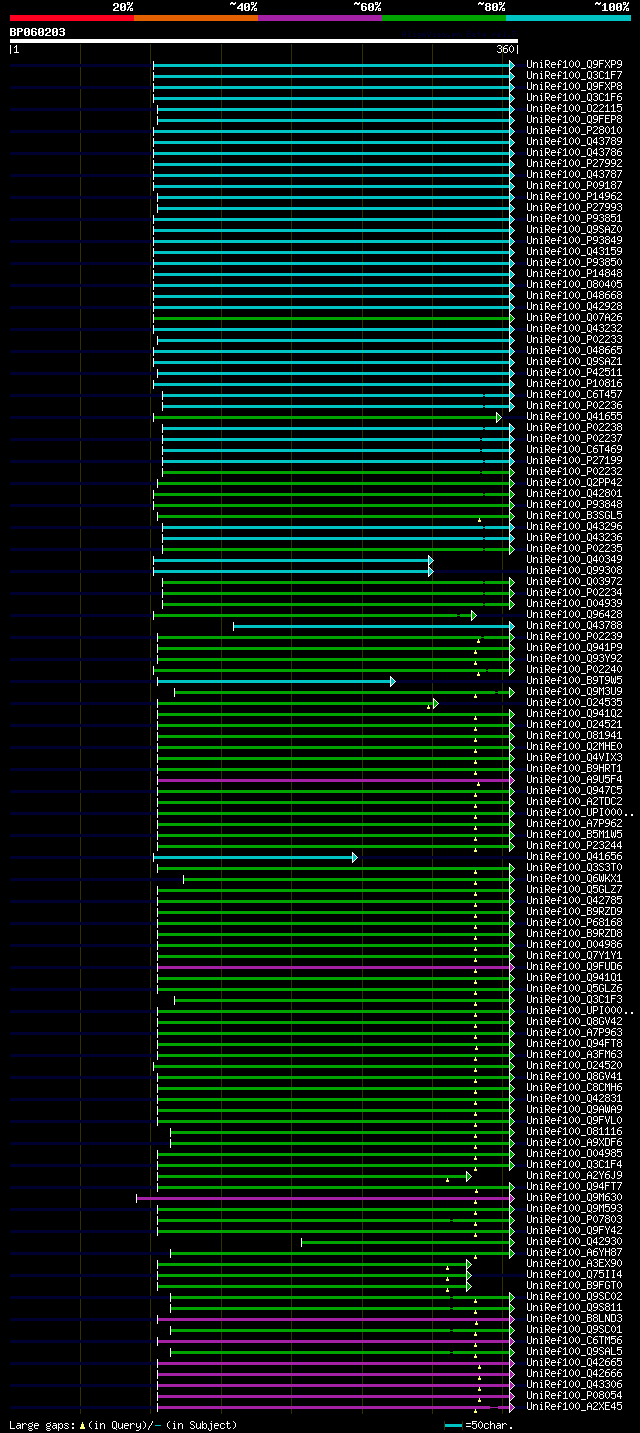Click the arrowhead ending the UniRef100_A3EX90 alignment
The height and width of the screenshot is (1433, 640).
coord(468,1263)
